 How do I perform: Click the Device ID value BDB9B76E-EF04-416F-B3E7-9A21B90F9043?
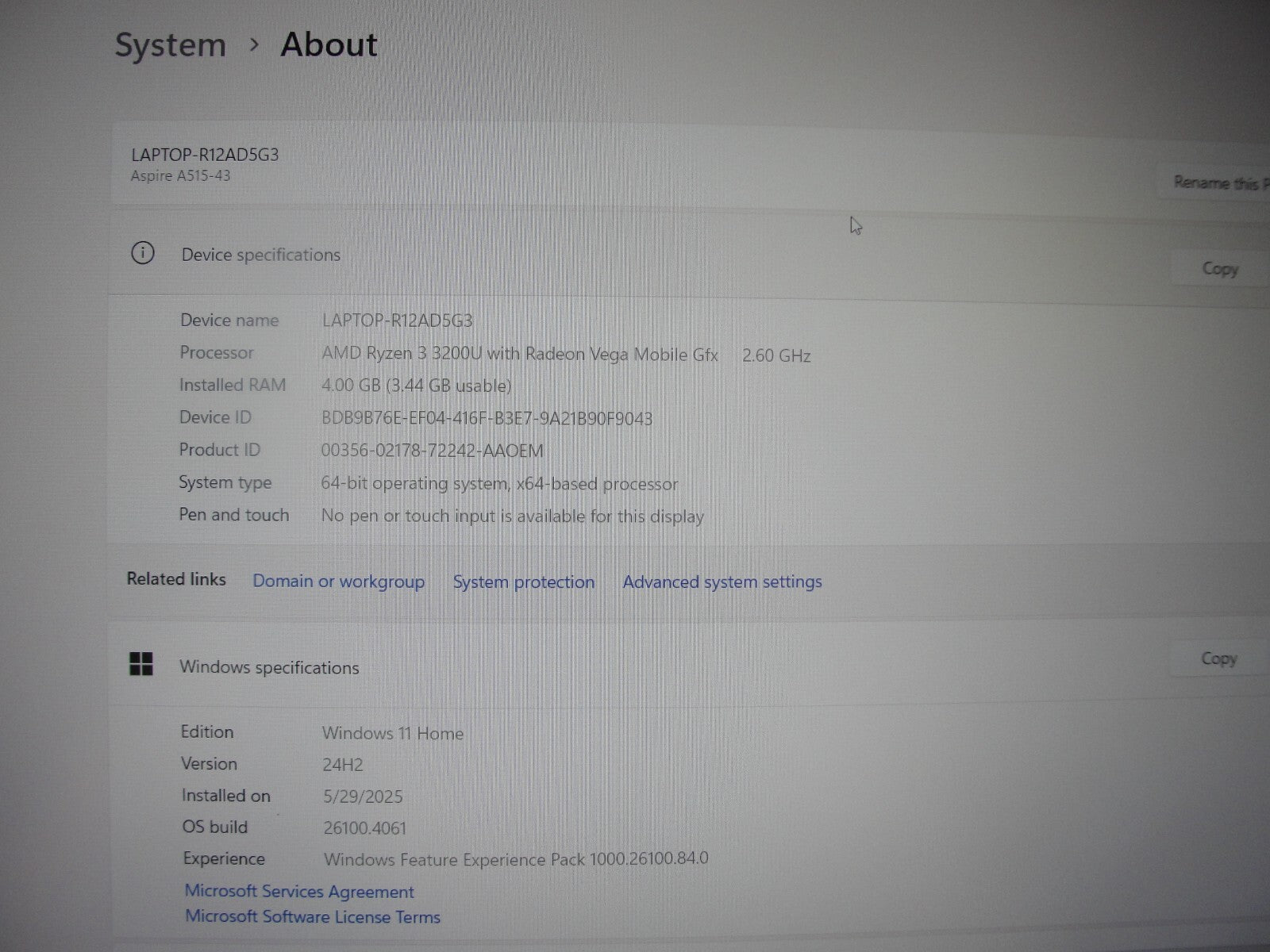click(487, 419)
